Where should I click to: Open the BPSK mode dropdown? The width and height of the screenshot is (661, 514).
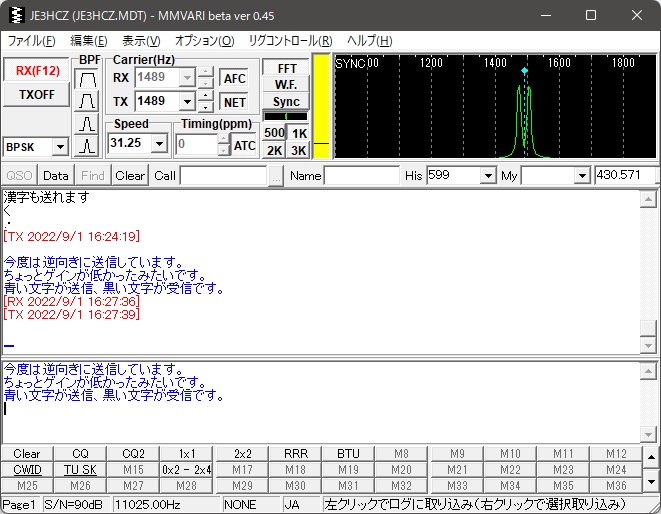coord(59,147)
